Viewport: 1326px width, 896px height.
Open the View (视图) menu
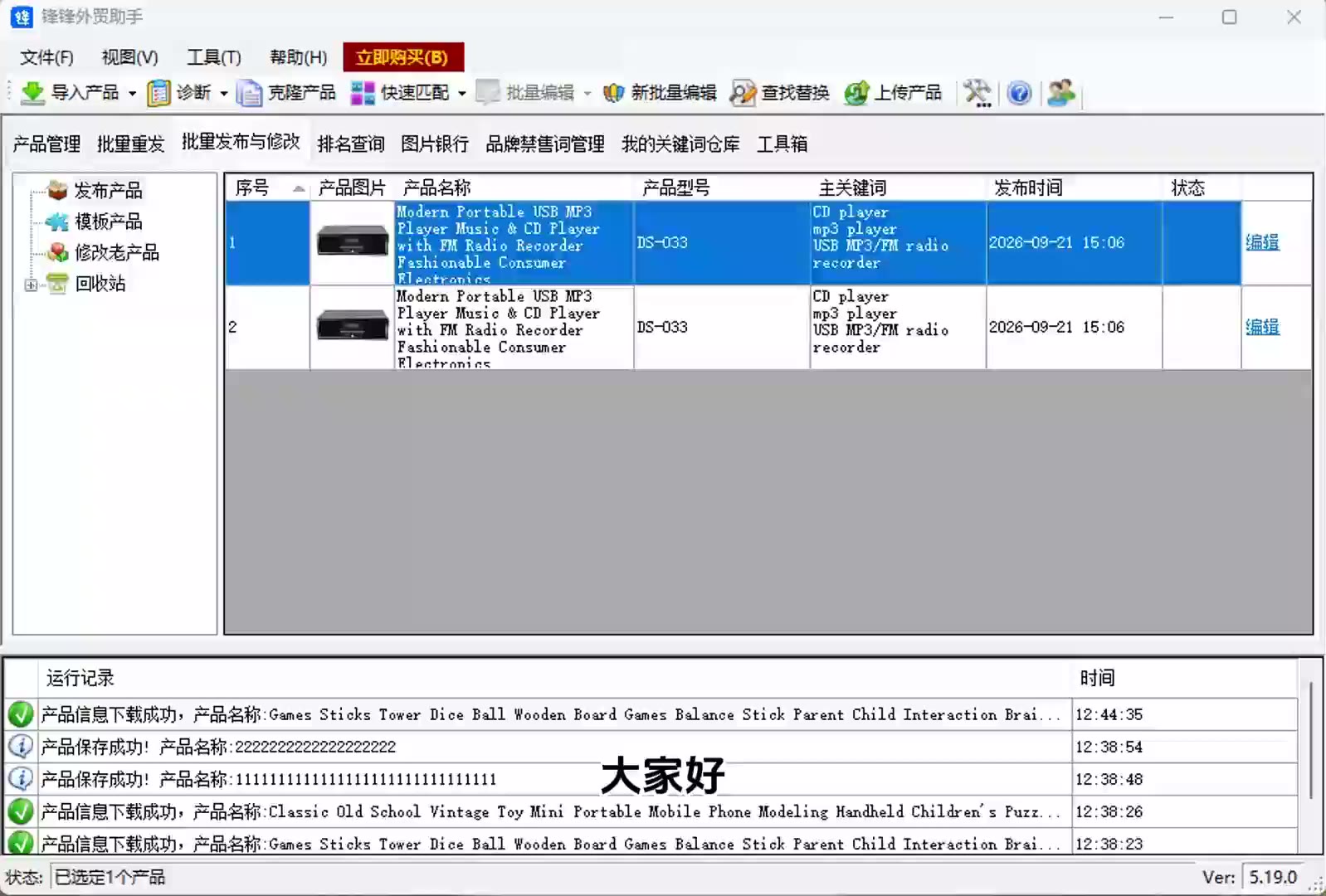coord(129,57)
